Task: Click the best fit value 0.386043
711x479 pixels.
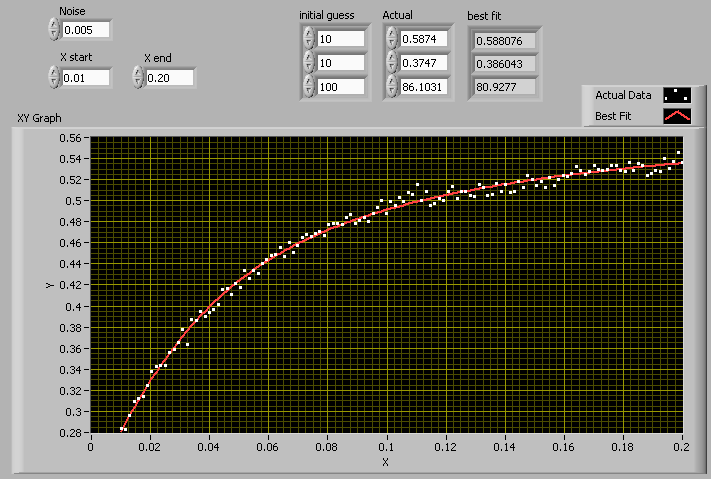Action: 504,63
